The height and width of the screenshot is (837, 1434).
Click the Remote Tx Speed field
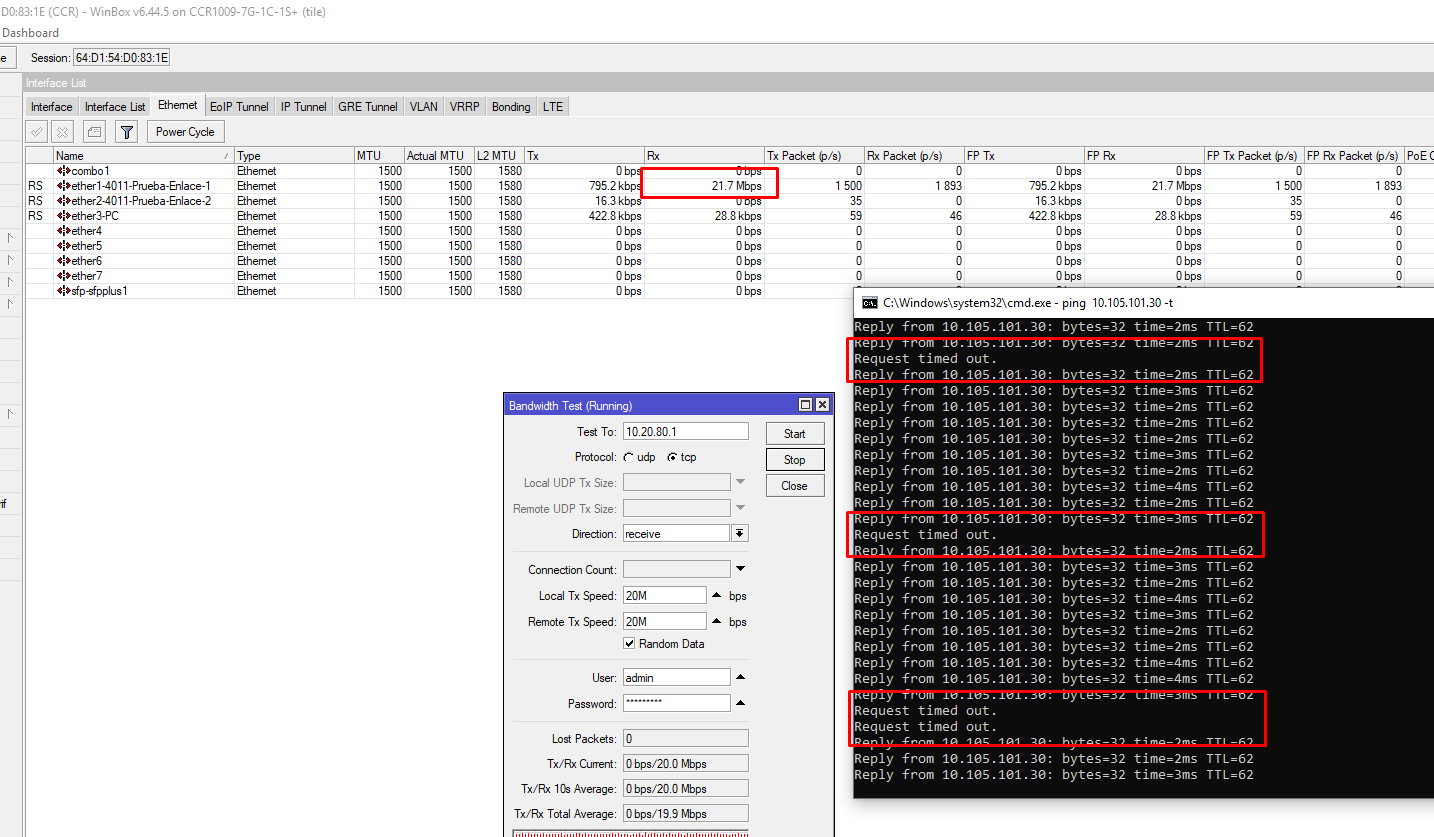(x=664, y=622)
